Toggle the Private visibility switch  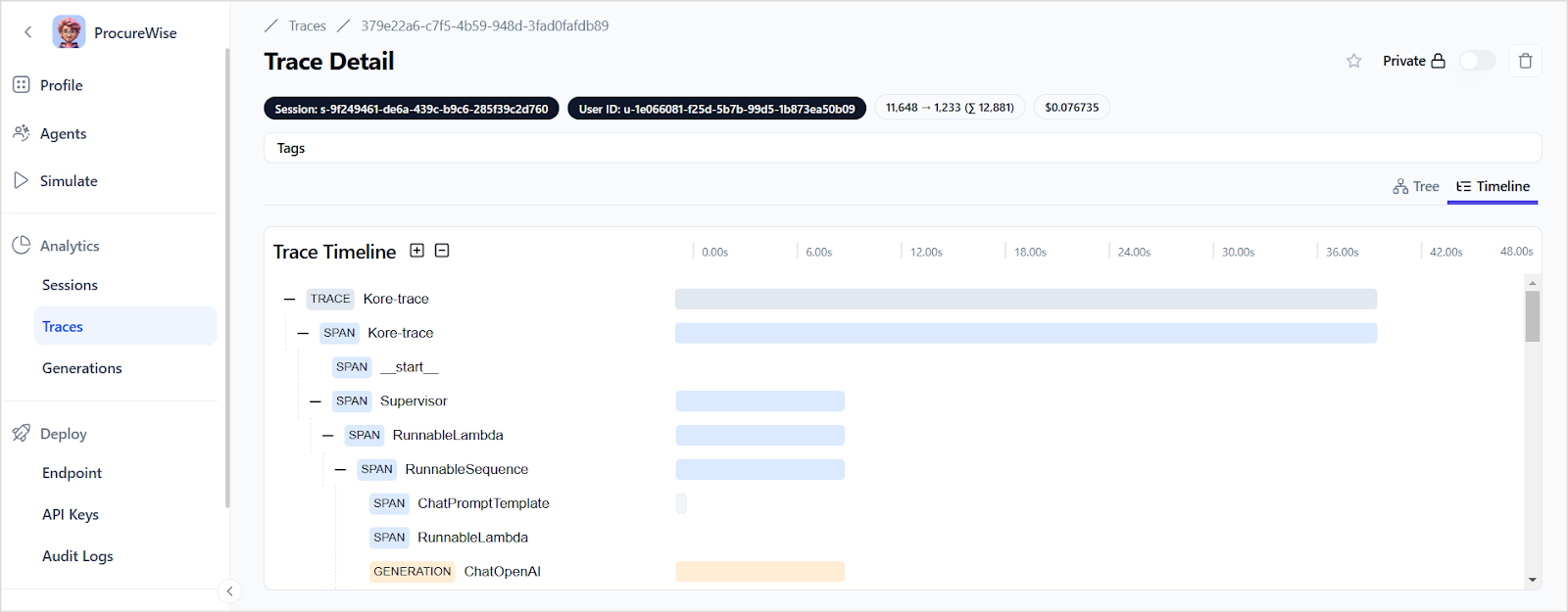1477,61
